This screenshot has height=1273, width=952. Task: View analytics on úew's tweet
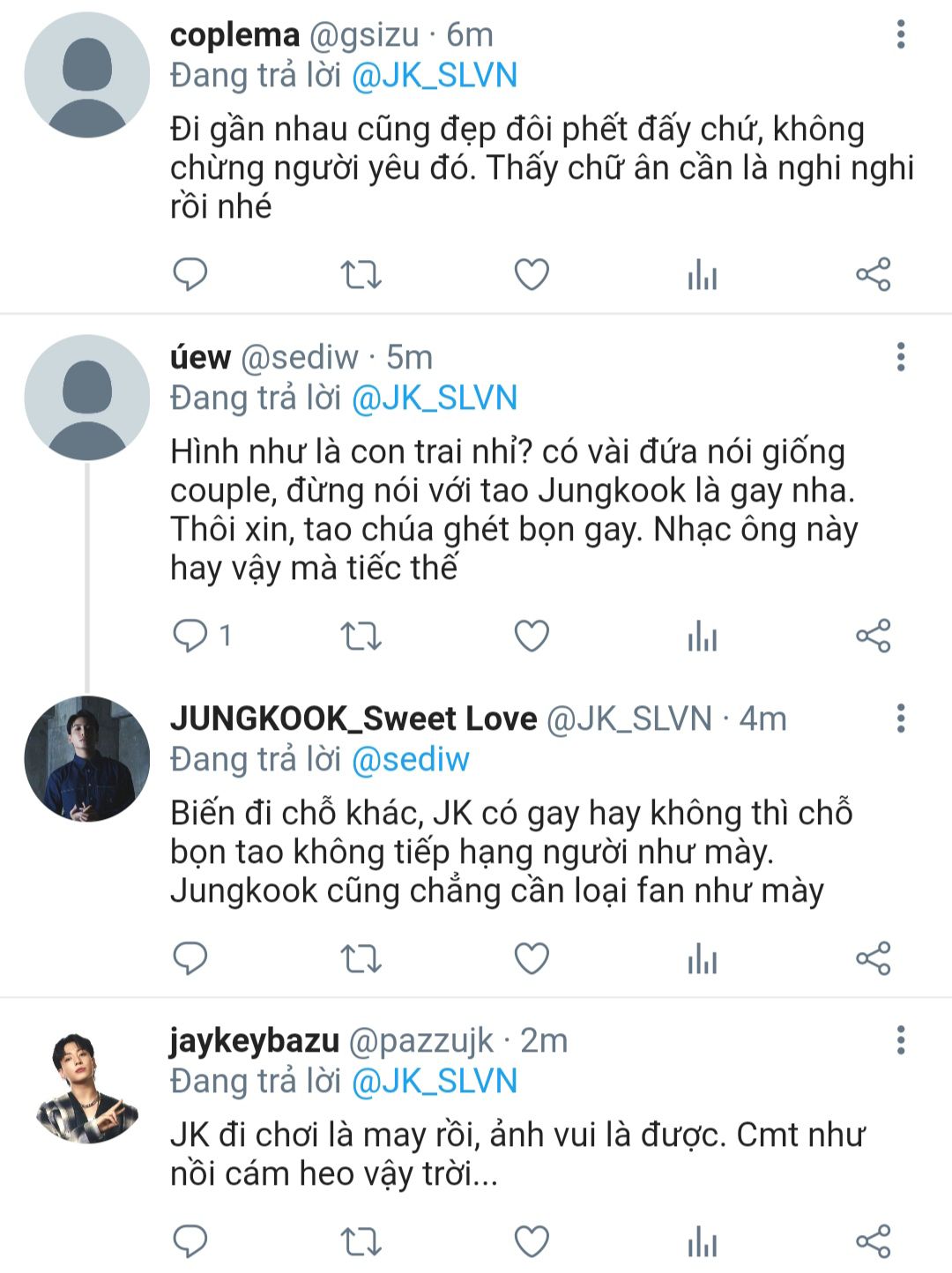[x=703, y=636]
